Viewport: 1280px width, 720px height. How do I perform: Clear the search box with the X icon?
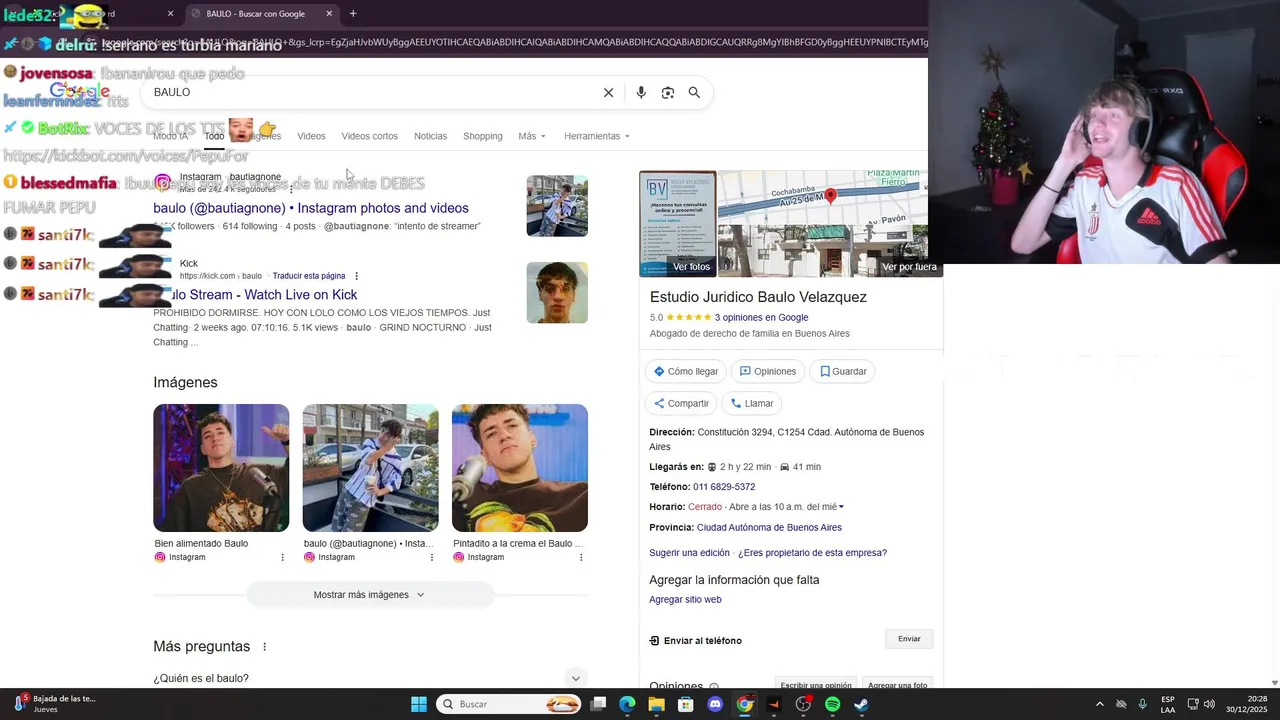(608, 92)
